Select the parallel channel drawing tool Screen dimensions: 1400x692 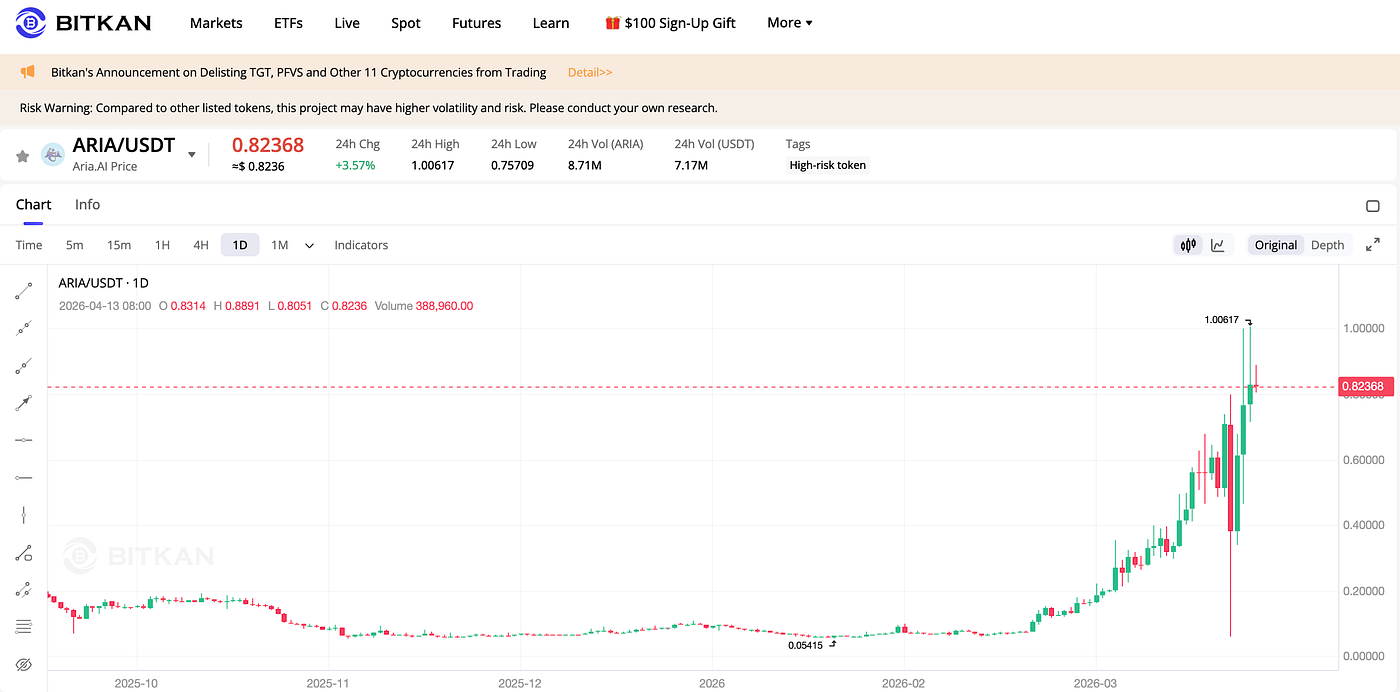(x=24, y=590)
